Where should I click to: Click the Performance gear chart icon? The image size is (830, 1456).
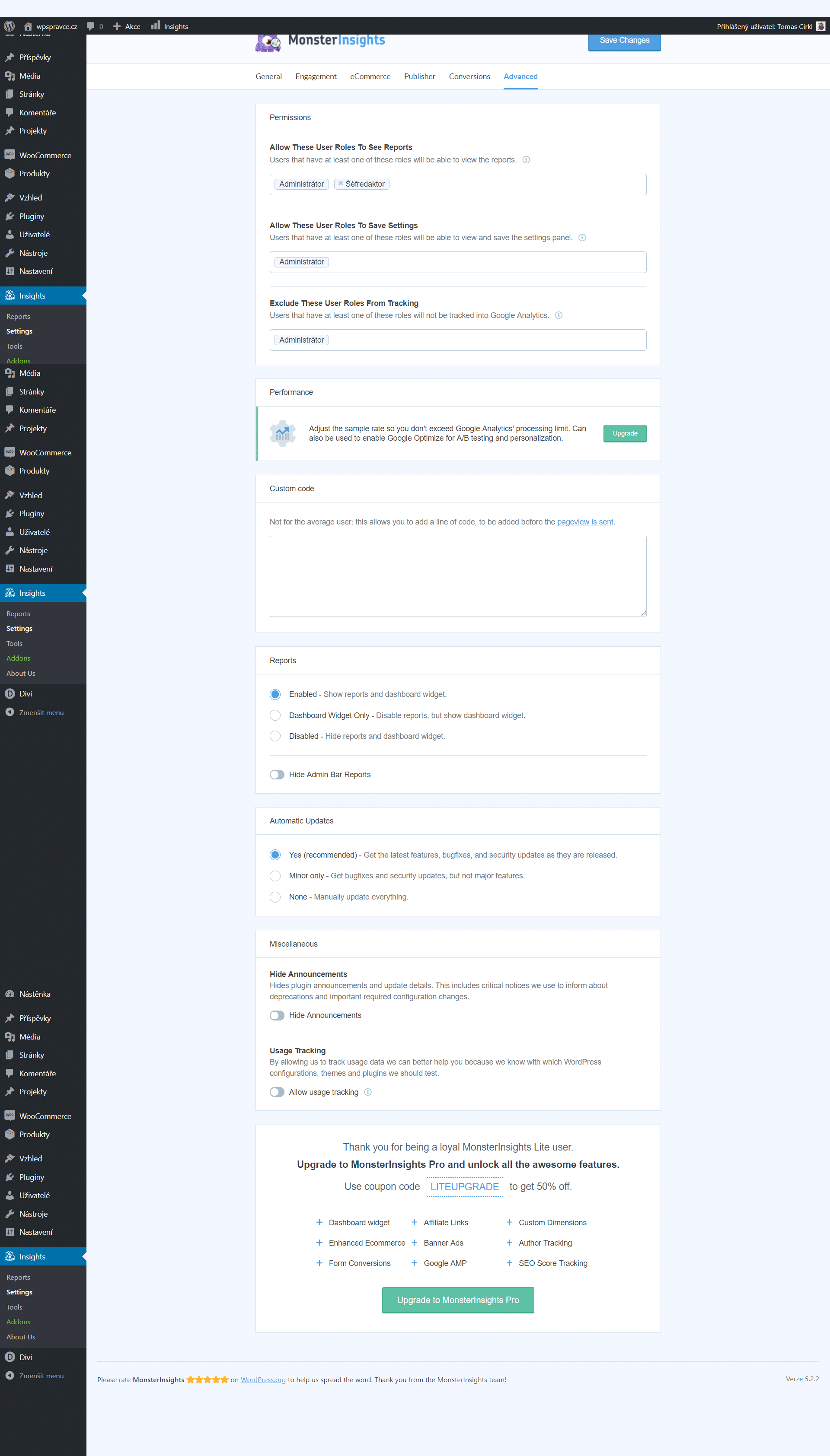(x=283, y=433)
